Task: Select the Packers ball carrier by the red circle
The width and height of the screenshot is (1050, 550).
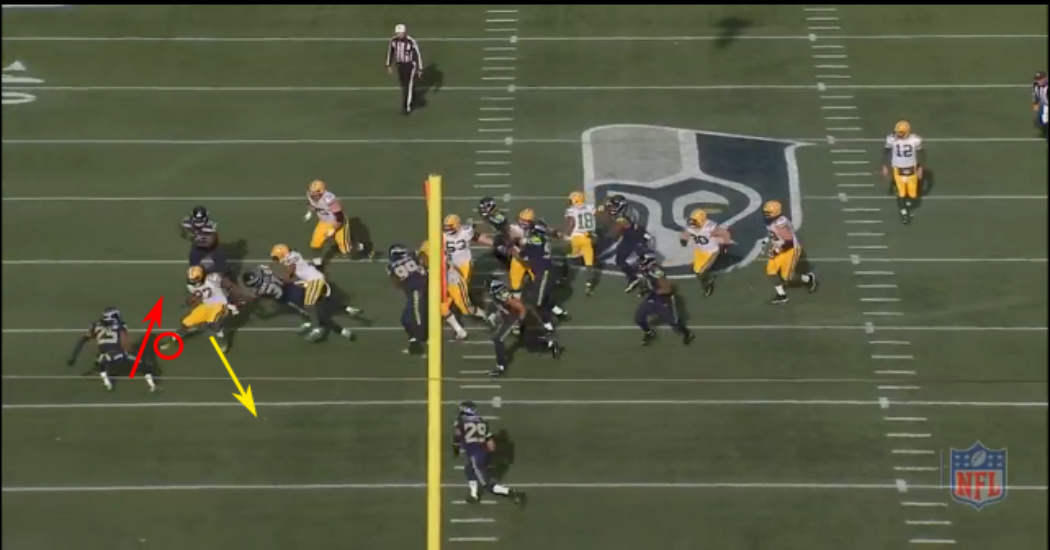Action: coord(207,300)
